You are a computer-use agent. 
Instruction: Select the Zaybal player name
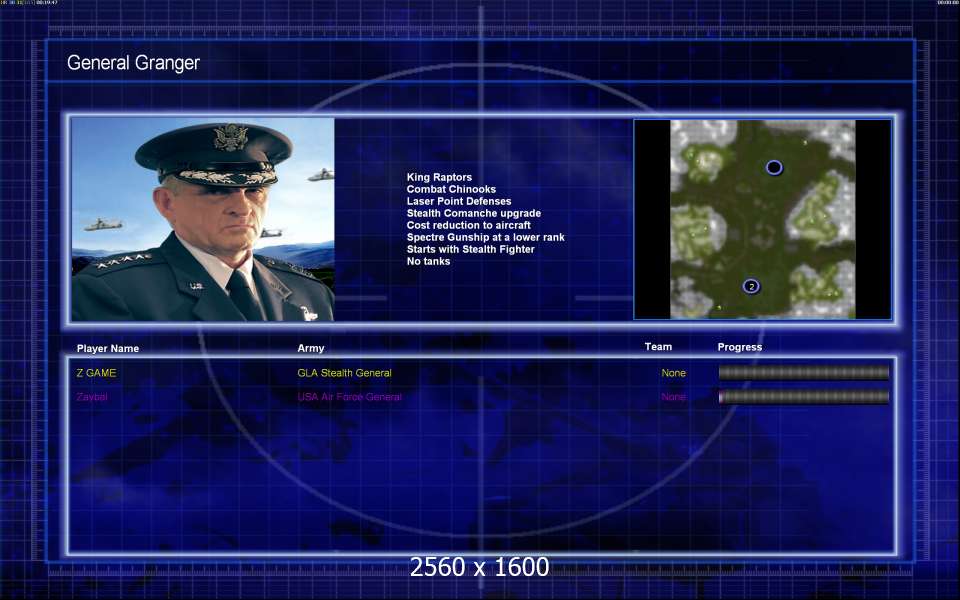[x=92, y=397]
